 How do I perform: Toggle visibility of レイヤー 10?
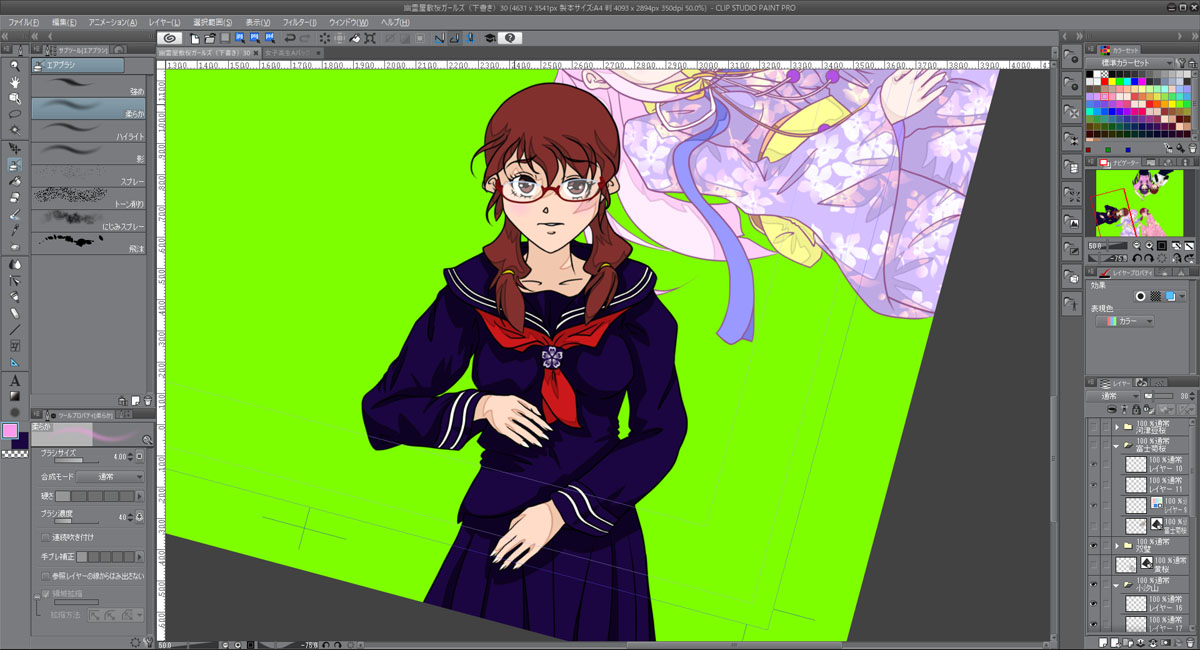point(1093,463)
